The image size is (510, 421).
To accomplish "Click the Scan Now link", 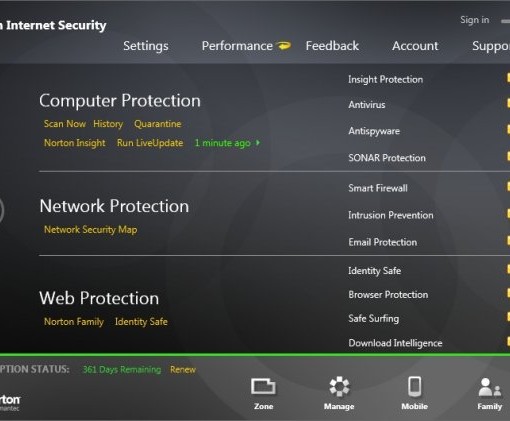I will [65, 124].
